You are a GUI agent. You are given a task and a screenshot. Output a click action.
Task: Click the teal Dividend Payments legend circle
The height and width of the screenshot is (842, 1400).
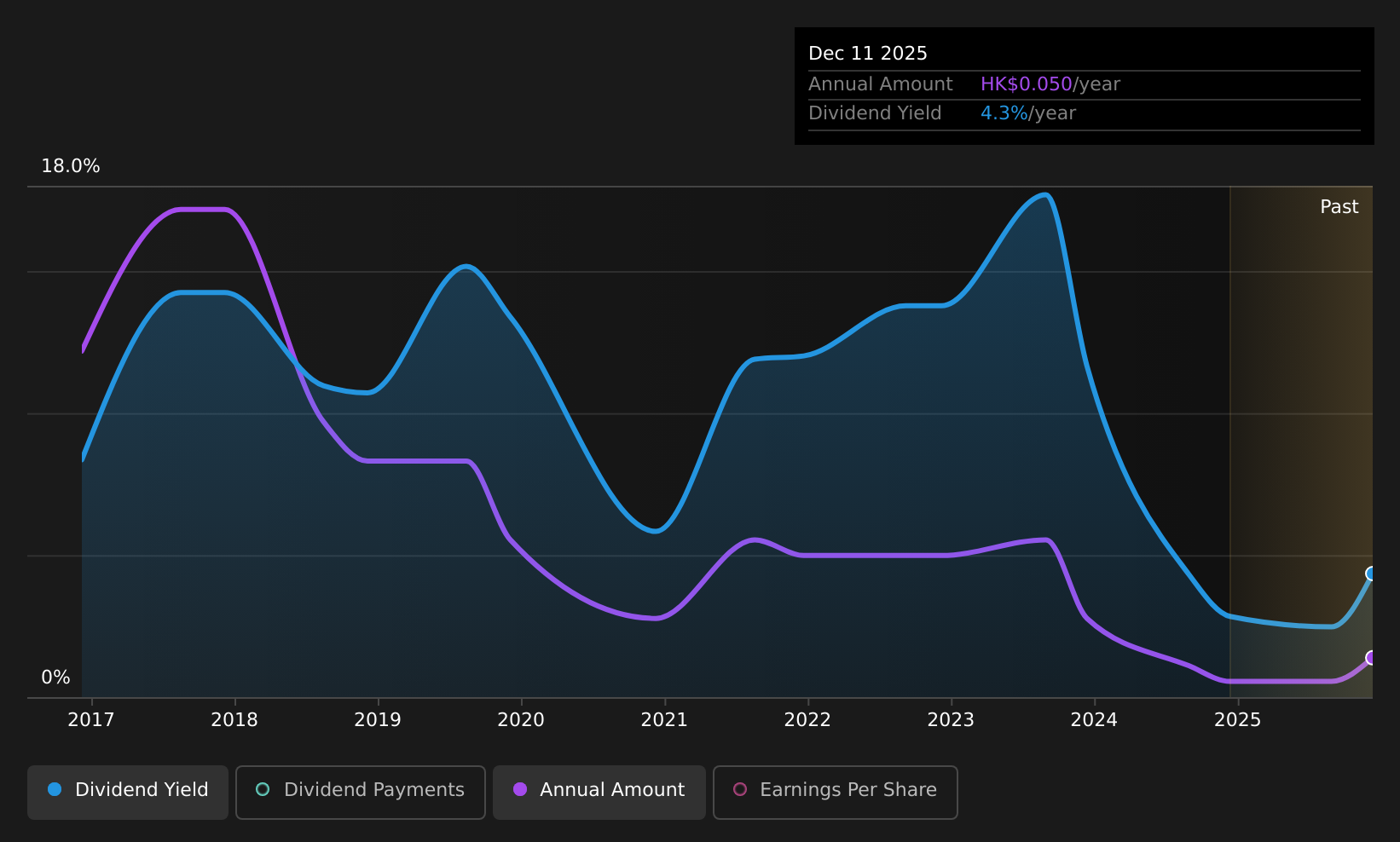[x=263, y=789]
